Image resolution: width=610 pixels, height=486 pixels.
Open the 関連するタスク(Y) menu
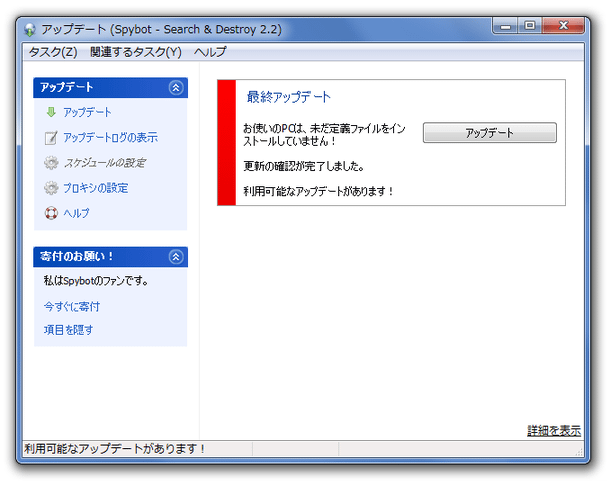click(x=136, y=52)
